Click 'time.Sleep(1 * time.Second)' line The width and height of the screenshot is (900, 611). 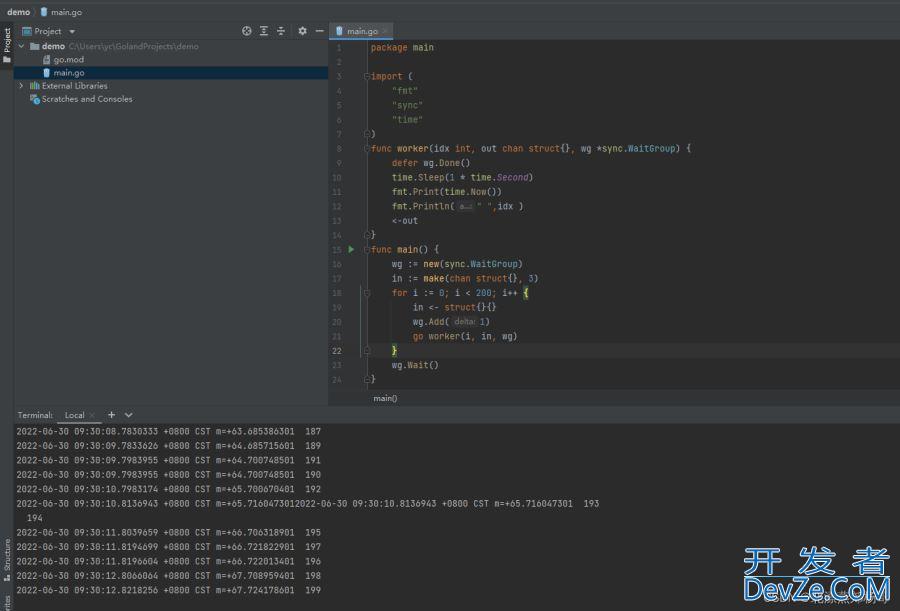tap(463, 177)
